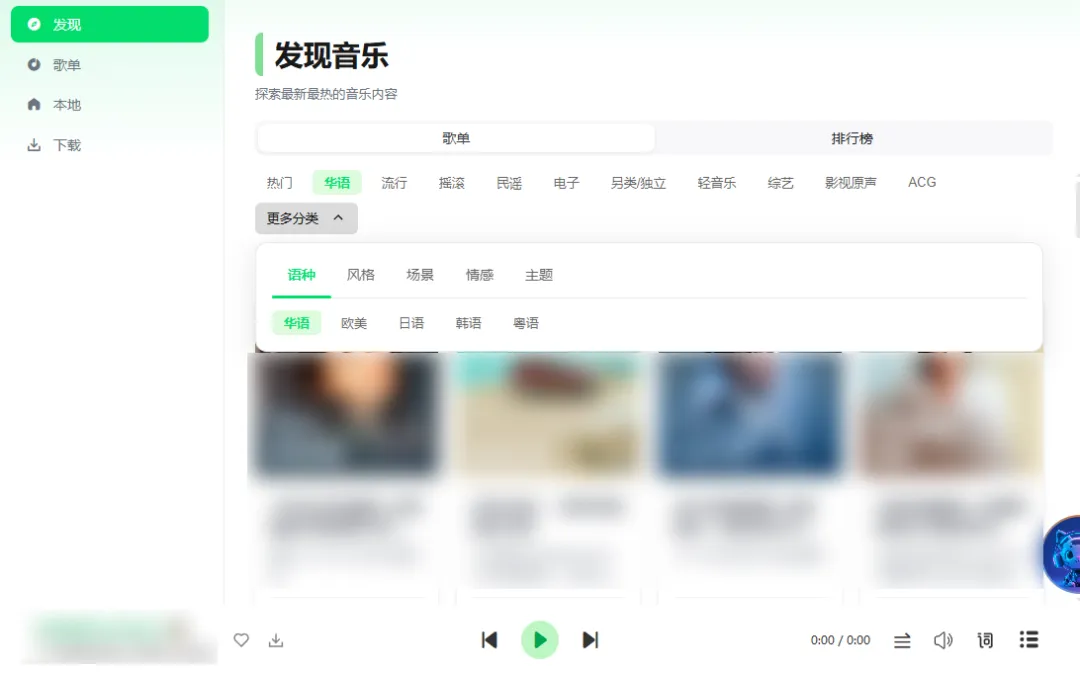Open the first playlist cover thumbnail
1080x675 pixels.
348,415
